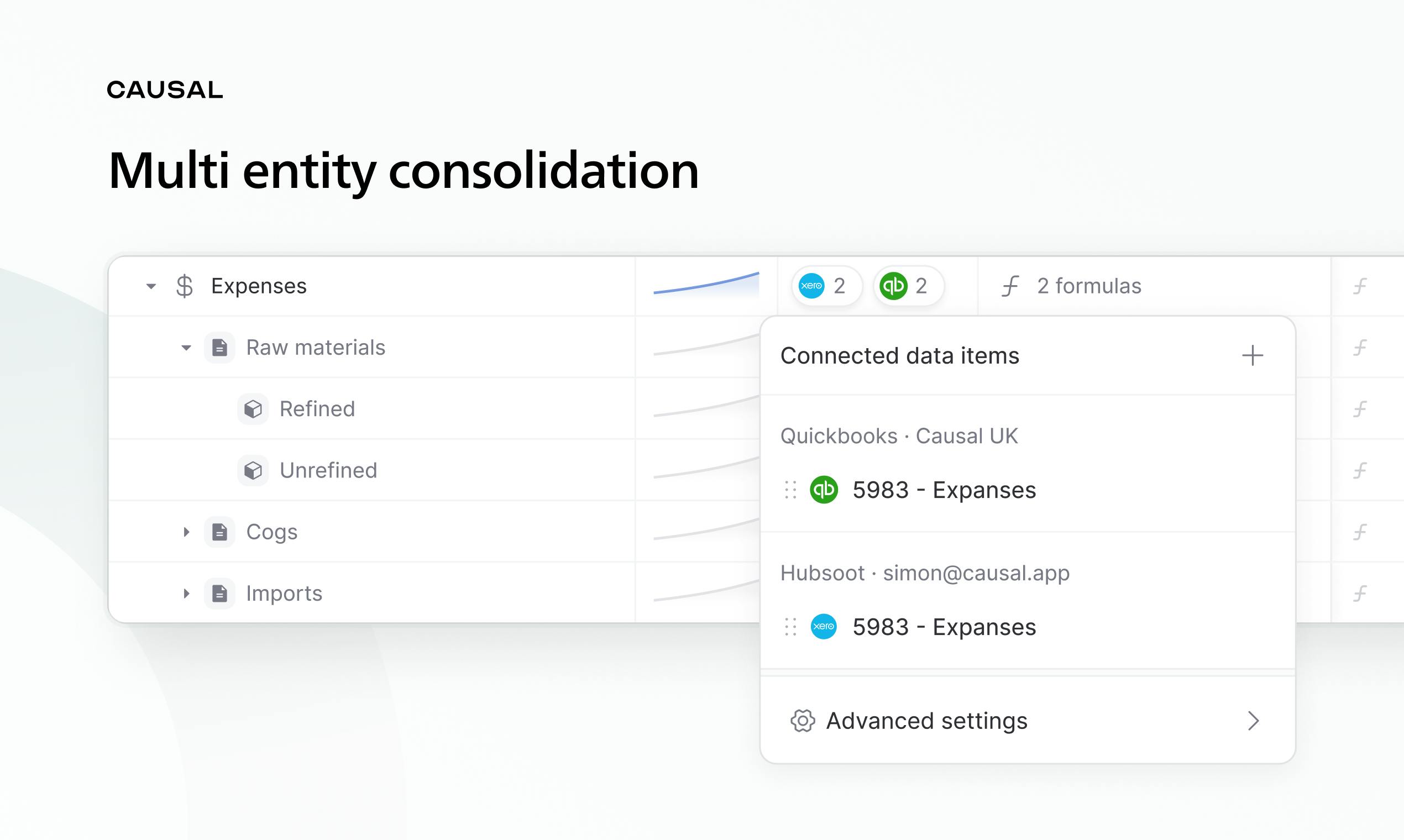Viewport: 1404px width, 840px height.
Task: Click formula icon in Raw materials row
Action: point(1360,347)
